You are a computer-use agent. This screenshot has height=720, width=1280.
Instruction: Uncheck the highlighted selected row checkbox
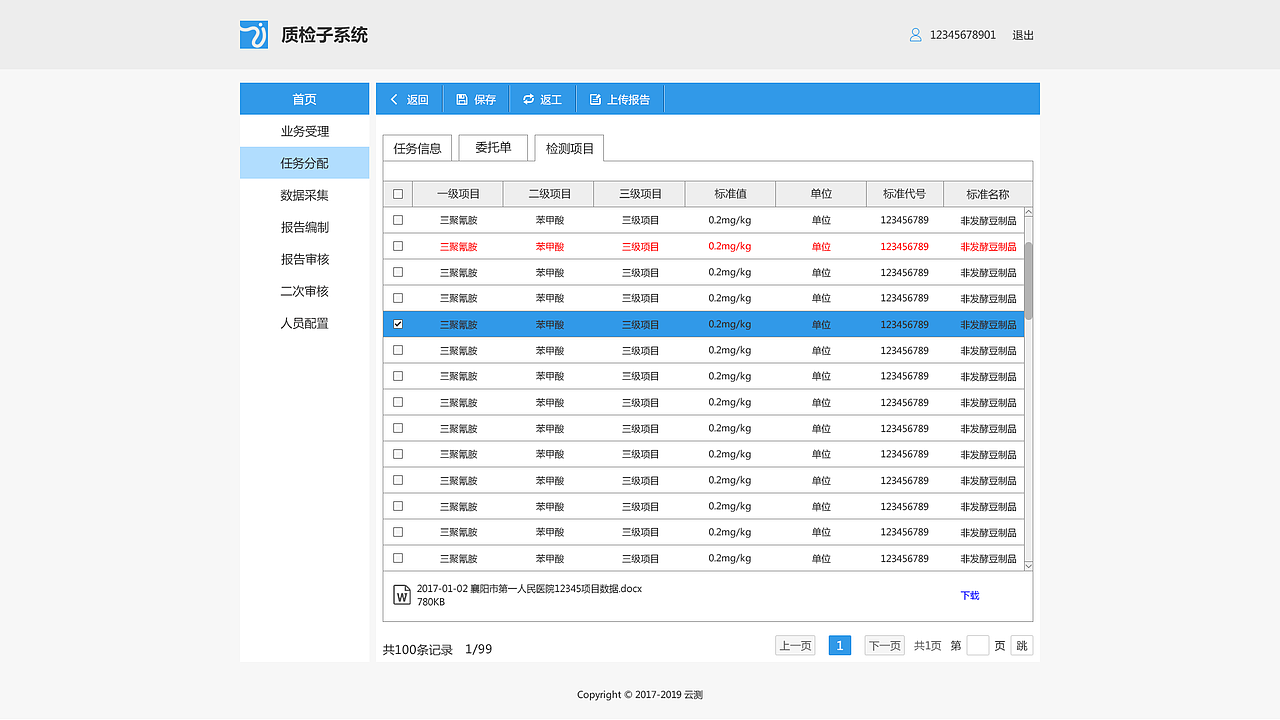coord(397,324)
